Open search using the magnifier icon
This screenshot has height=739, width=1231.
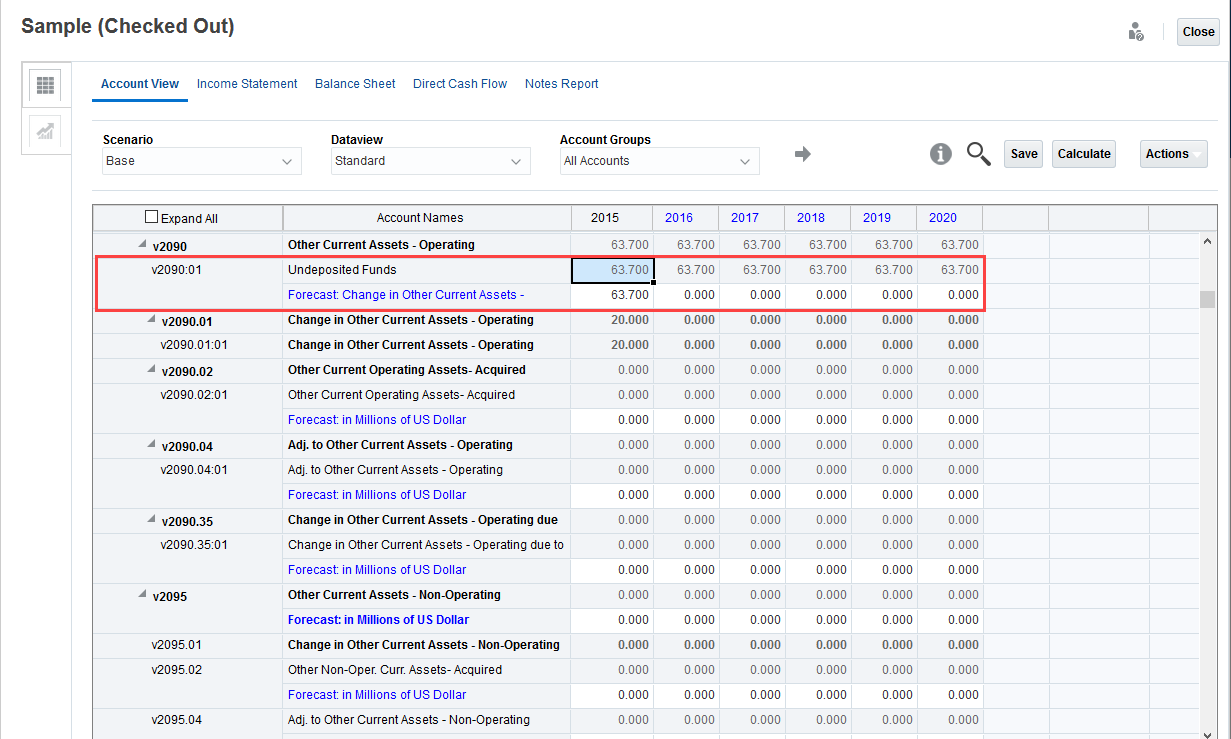(x=978, y=153)
